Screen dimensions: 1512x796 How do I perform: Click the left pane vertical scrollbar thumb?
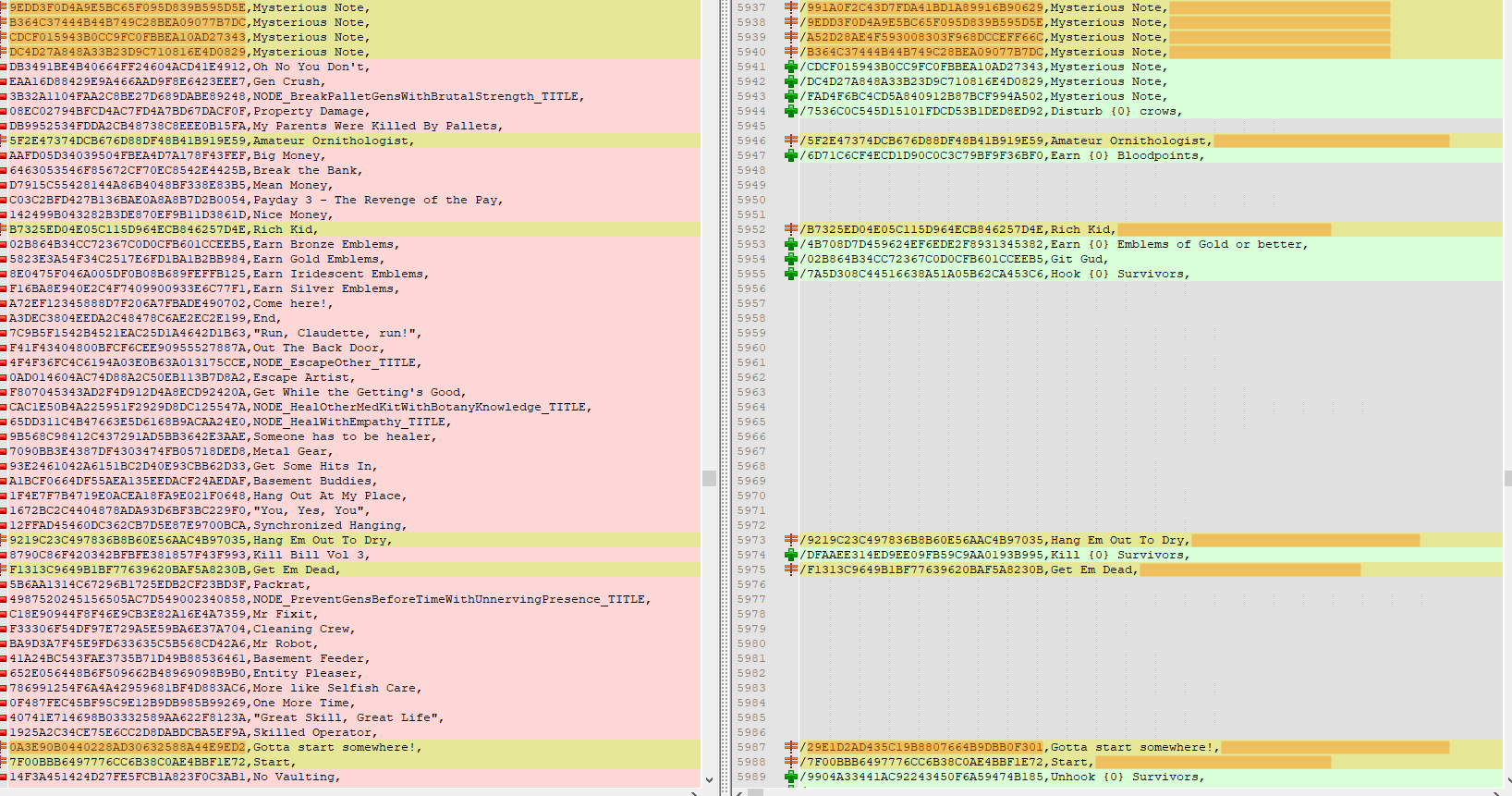click(709, 478)
